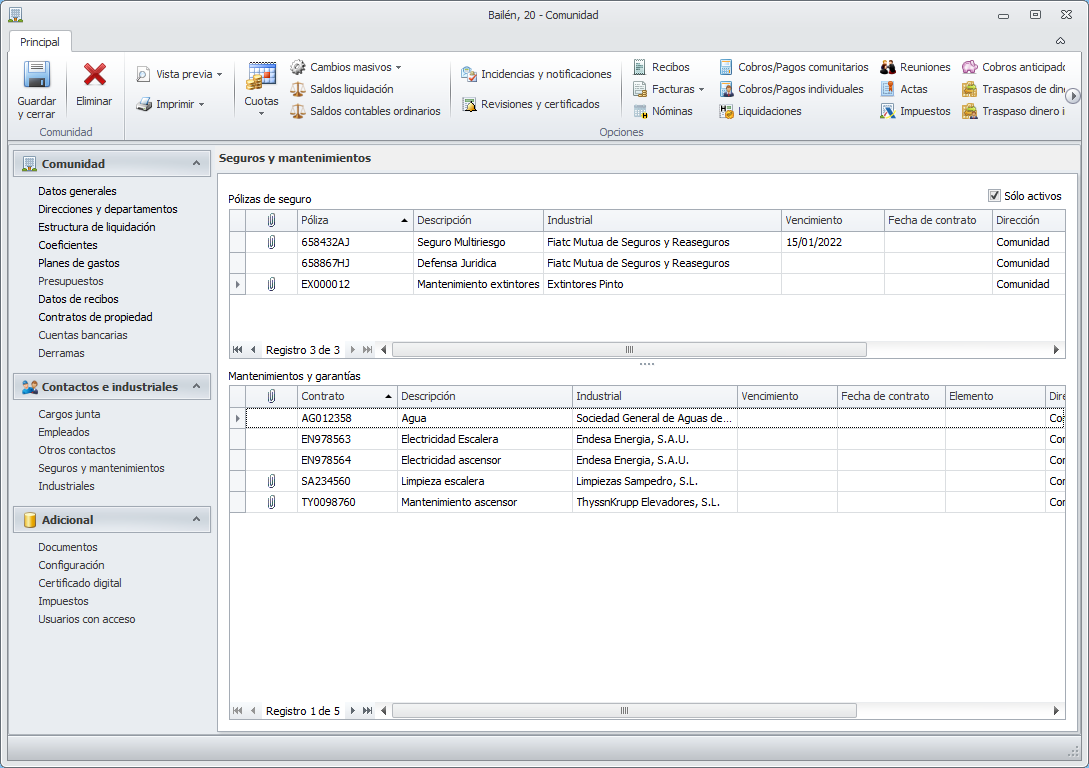
Task: Open Cuentas bancarias in sidebar
Action: (x=83, y=335)
